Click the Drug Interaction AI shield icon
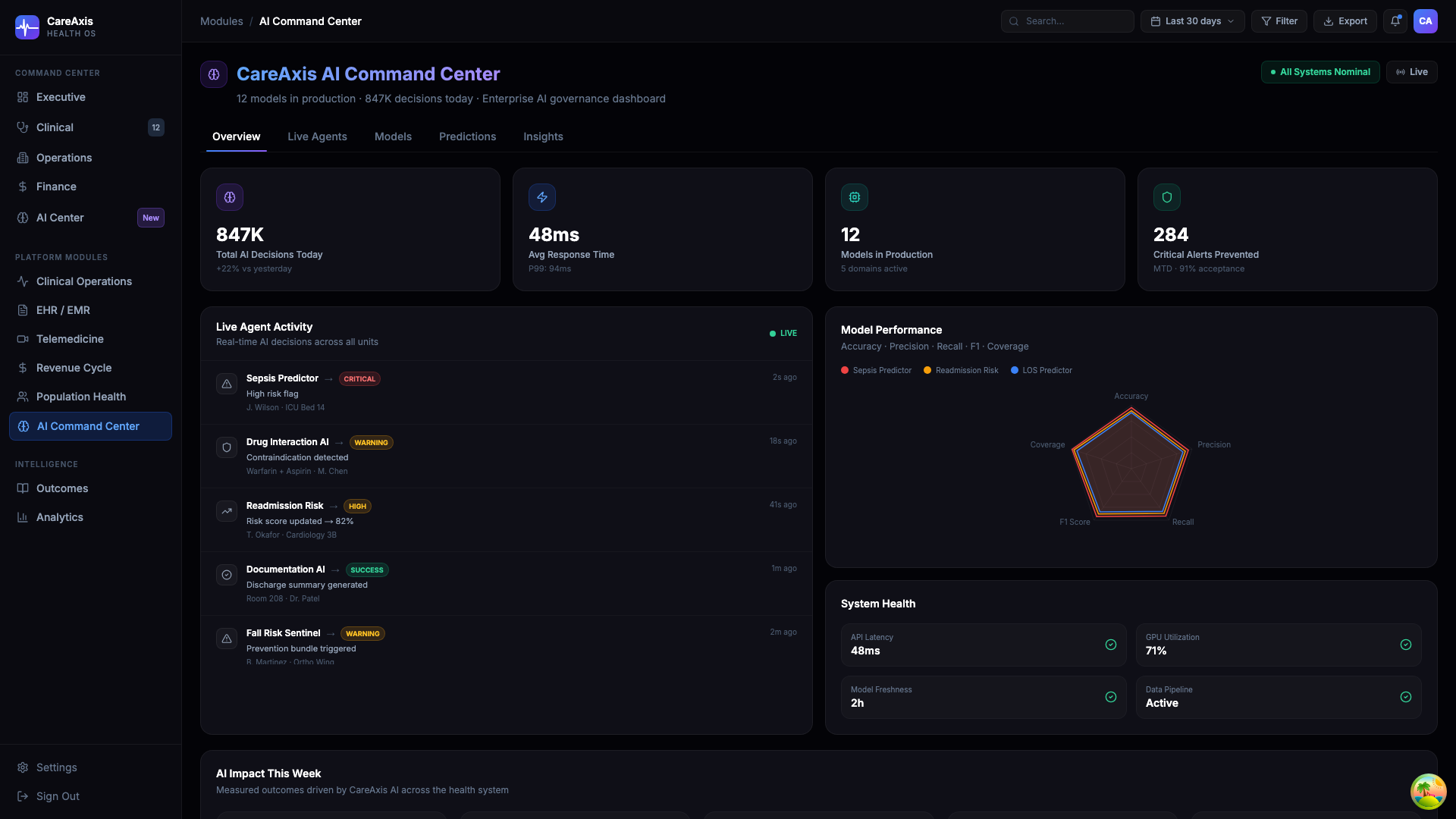This screenshot has width=1456, height=819. click(227, 447)
